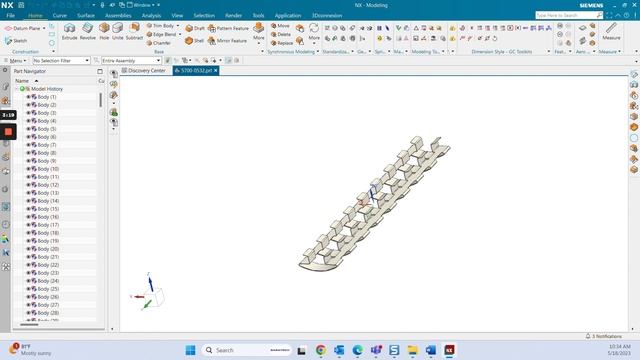Select Body (16) in the navigator
Screen dimensions: 640x360
tap(48, 217)
